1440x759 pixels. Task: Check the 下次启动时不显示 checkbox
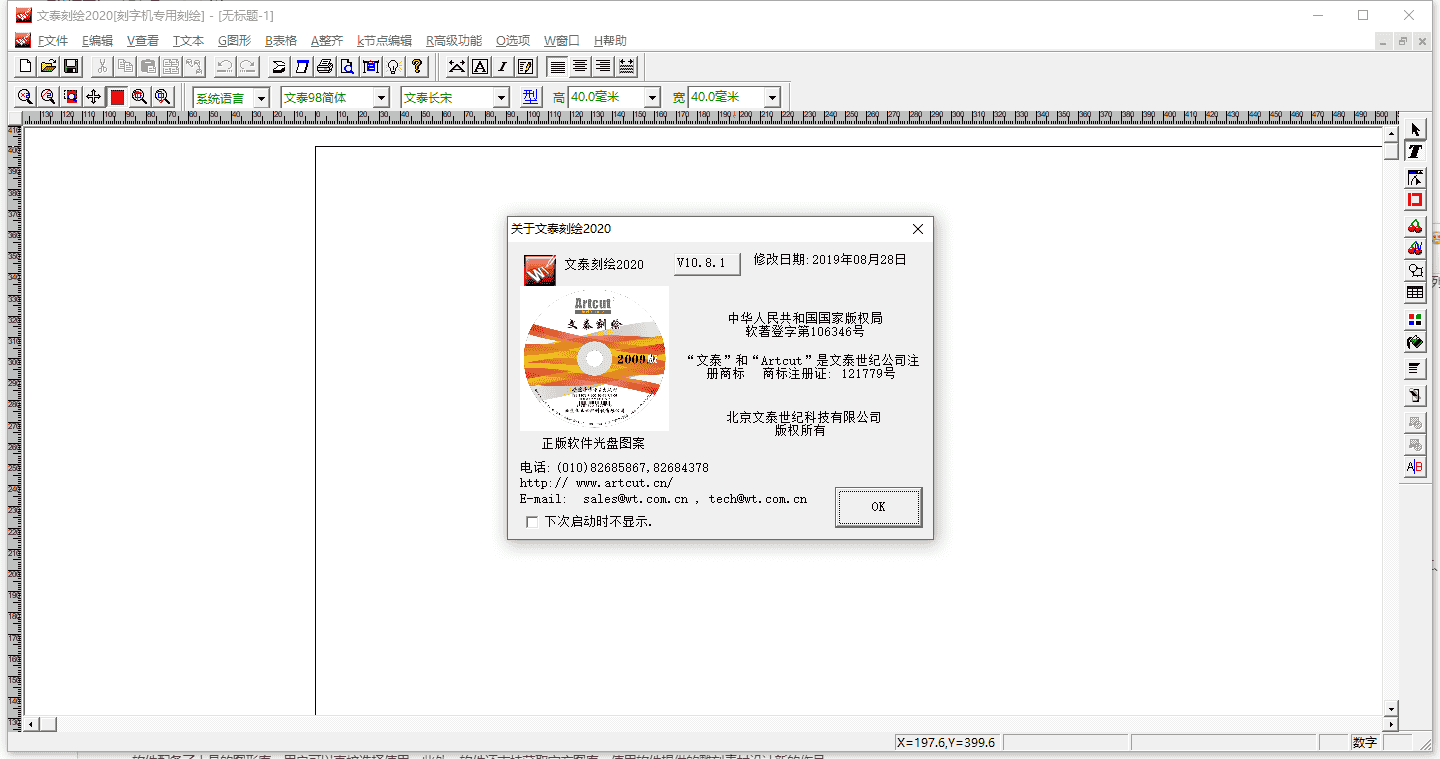tap(532, 522)
